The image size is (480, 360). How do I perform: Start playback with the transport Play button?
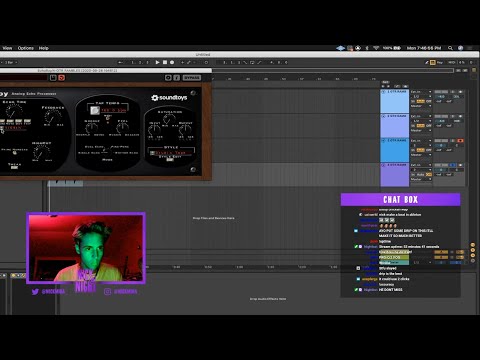[157, 62]
